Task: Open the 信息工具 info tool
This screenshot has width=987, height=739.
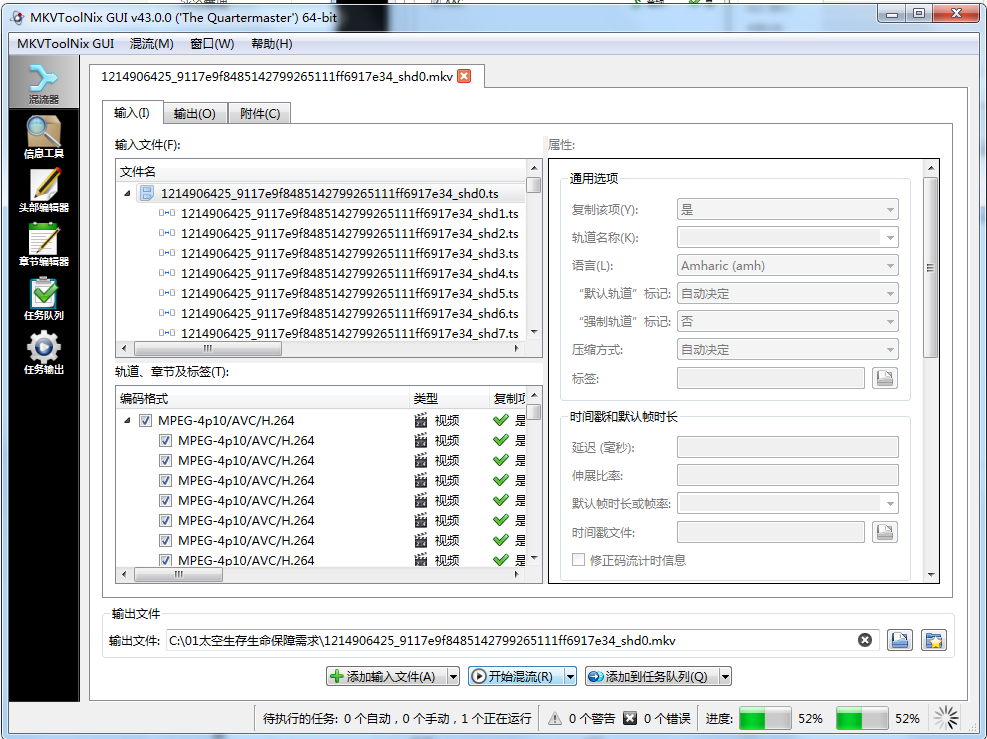Action: coord(43,137)
